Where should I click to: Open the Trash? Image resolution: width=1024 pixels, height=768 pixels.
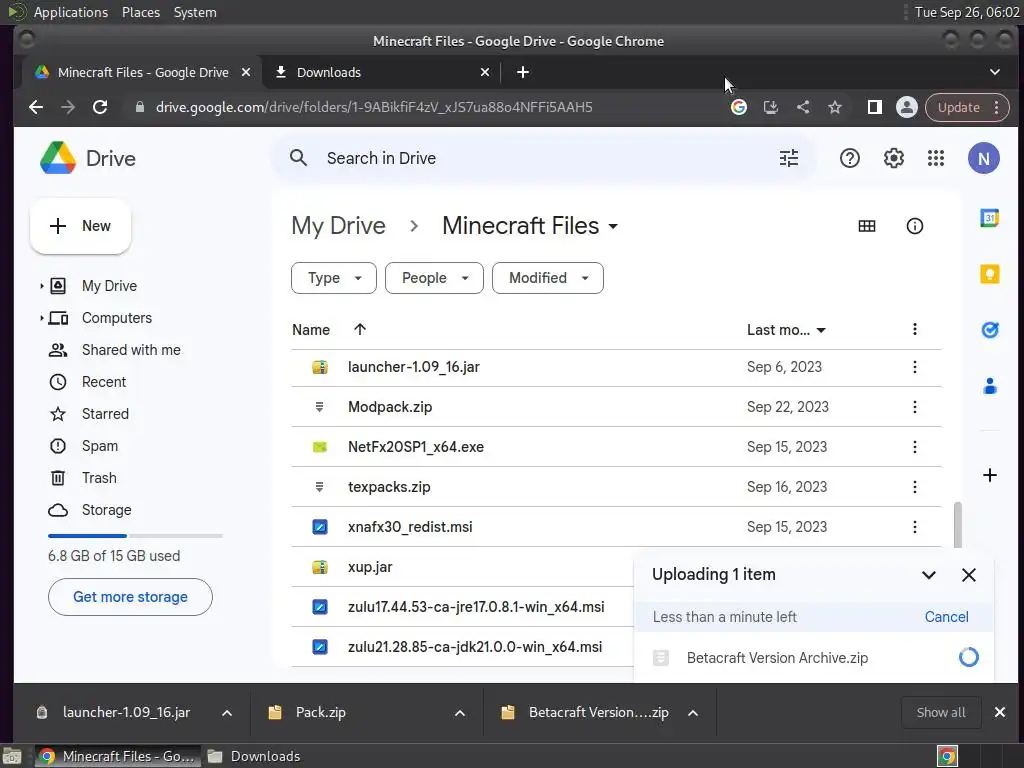(x=99, y=478)
